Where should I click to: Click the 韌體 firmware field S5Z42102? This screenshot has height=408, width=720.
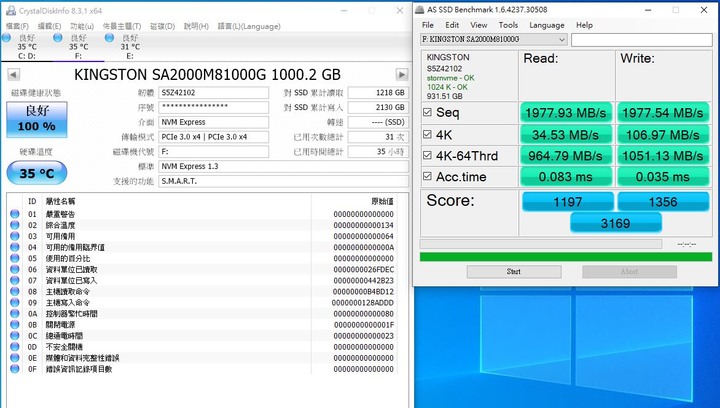214,93
